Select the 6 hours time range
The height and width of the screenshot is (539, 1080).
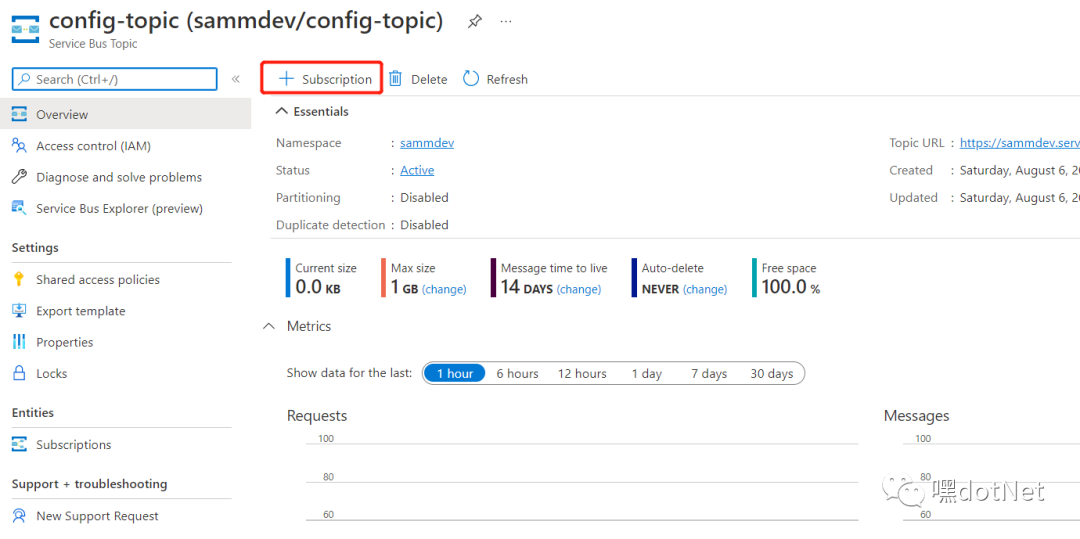pos(517,374)
